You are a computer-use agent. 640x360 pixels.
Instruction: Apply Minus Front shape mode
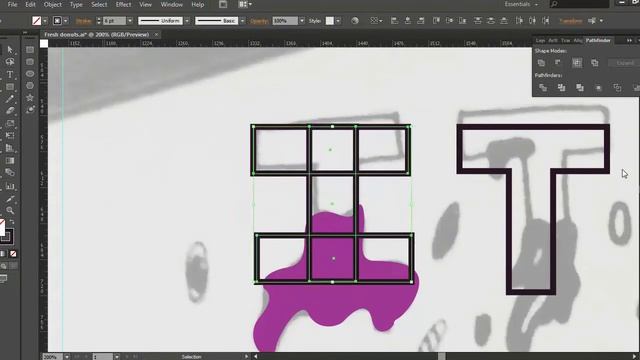pos(558,63)
